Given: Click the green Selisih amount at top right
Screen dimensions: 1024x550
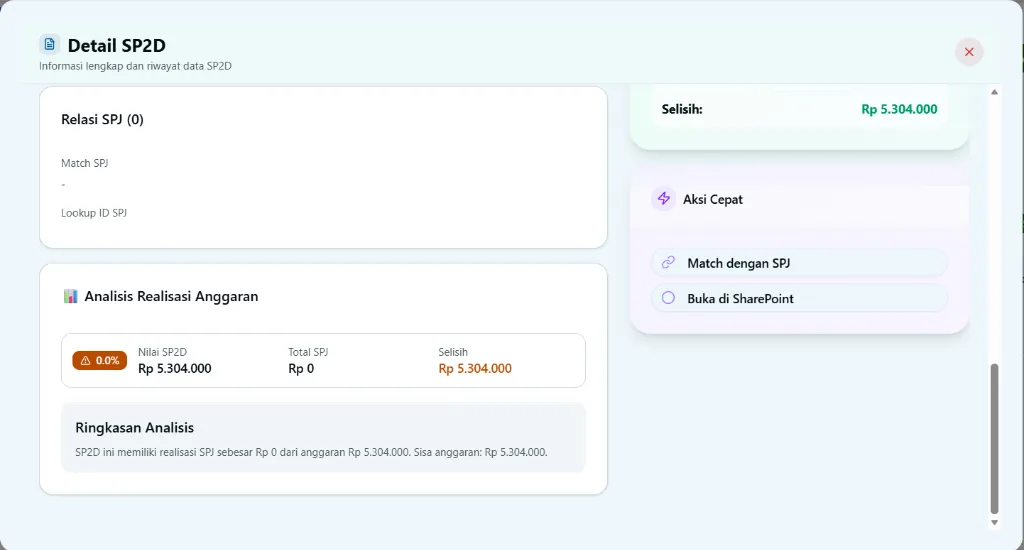Looking at the screenshot, I should (899, 109).
